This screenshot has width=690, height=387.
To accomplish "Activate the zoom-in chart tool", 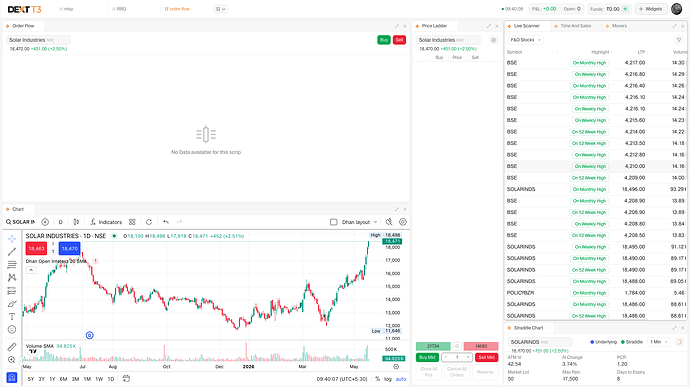I will tap(12, 360).
